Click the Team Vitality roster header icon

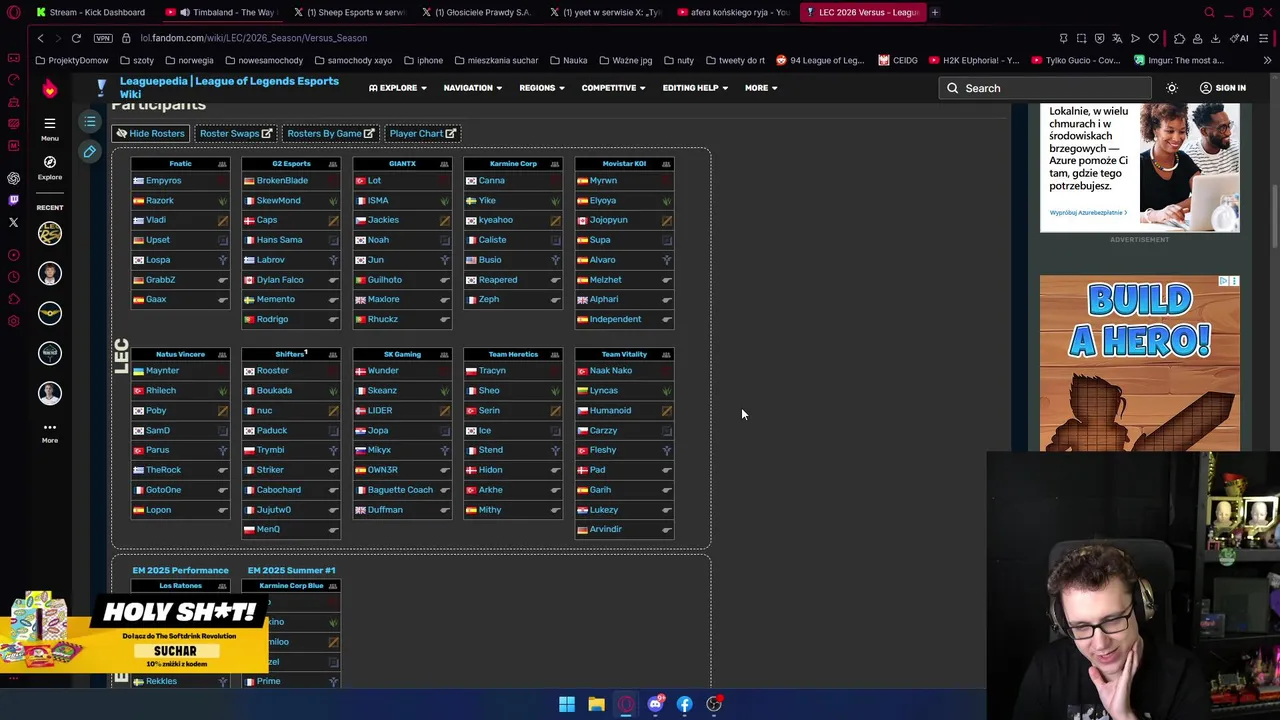666,354
